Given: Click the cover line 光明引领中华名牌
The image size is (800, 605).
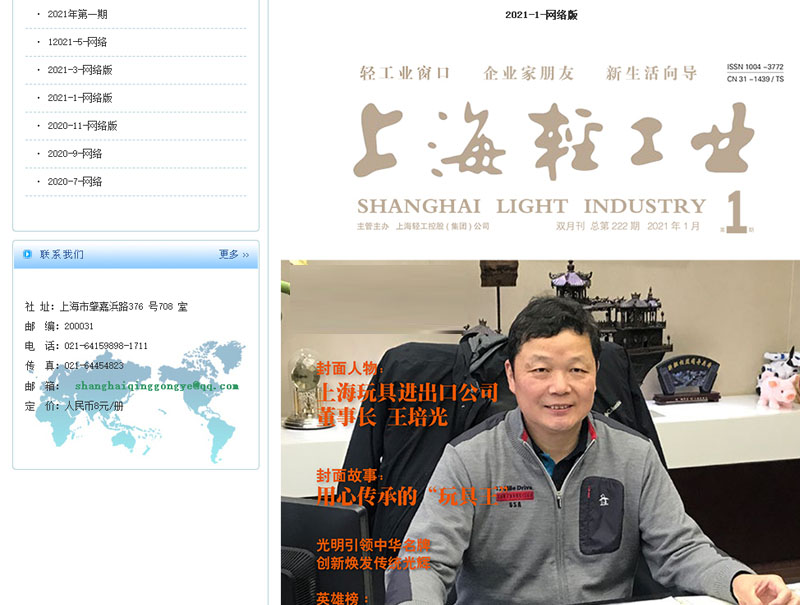Looking at the screenshot, I should 373,545.
